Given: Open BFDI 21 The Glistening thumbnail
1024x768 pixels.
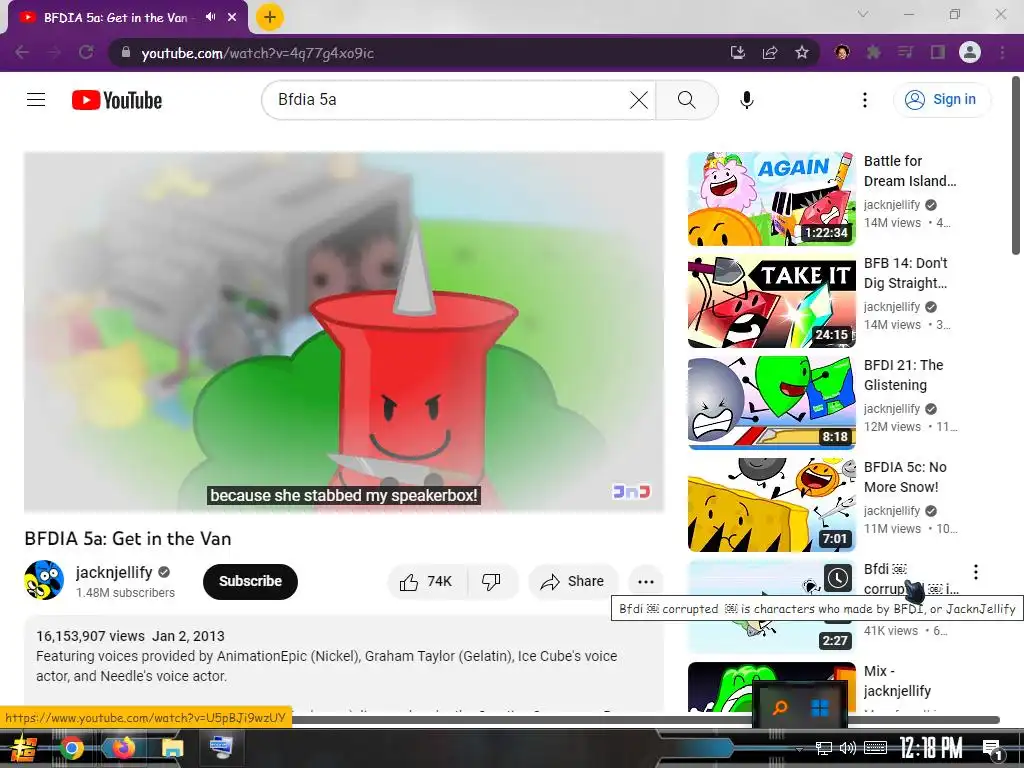Looking at the screenshot, I should coord(771,403).
